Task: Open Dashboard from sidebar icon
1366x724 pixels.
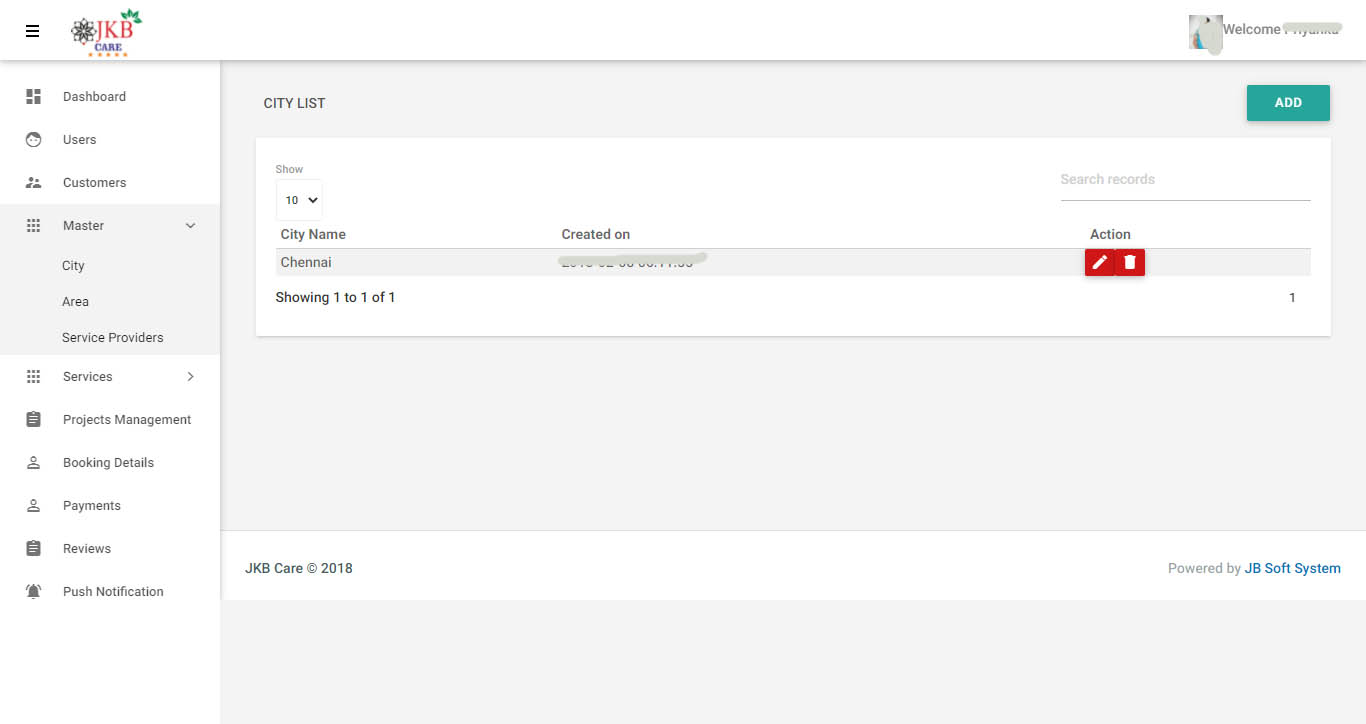Action: pos(33,97)
